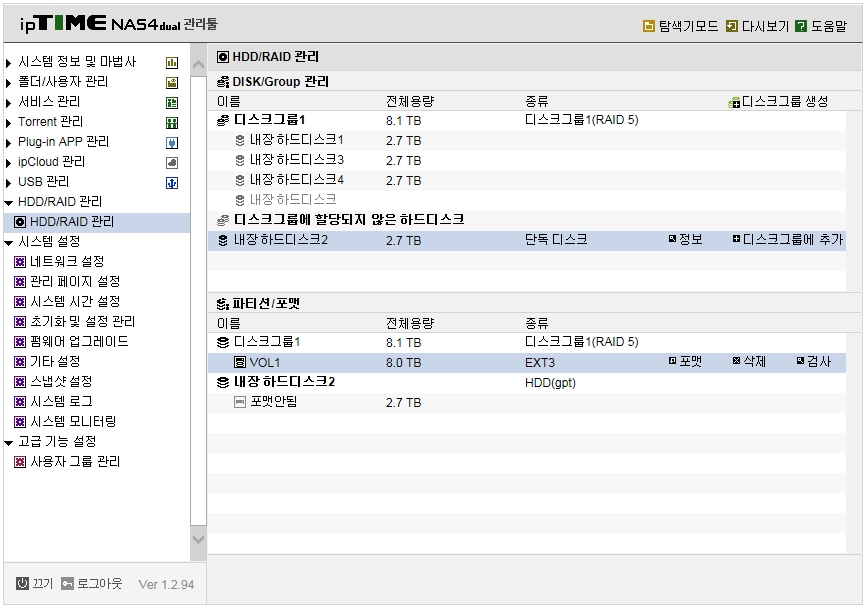Open the 도움말 help link
The width and height of the screenshot is (867, 609).
click(821, 26)
